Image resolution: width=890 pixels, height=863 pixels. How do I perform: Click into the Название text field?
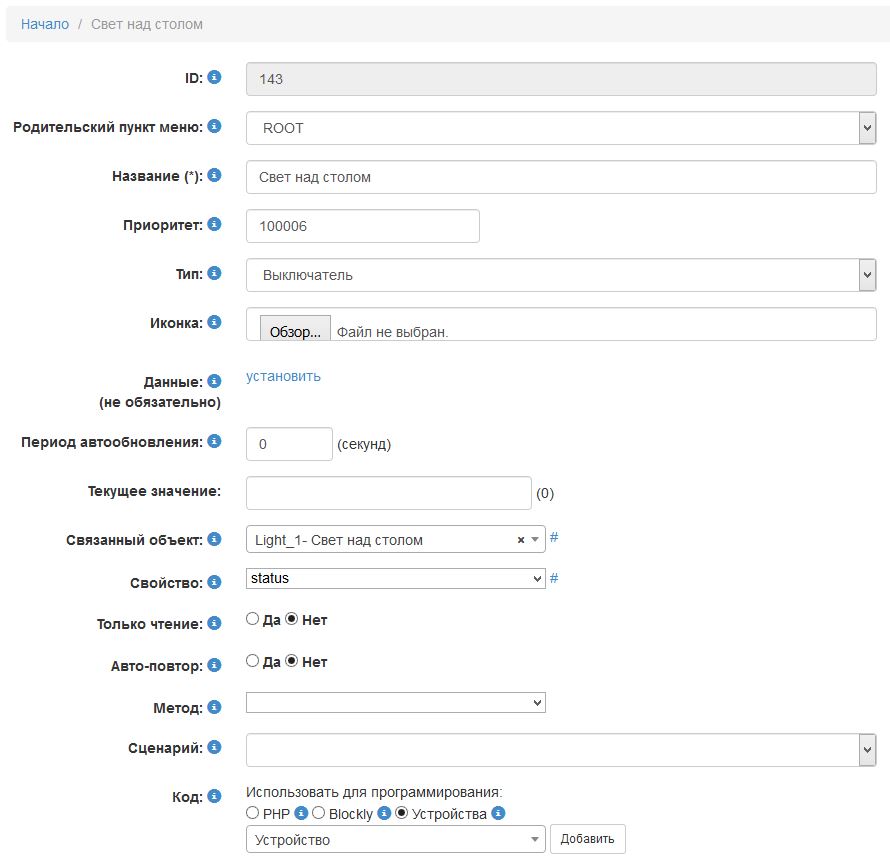pyautogui.click(x=560, y=177)
